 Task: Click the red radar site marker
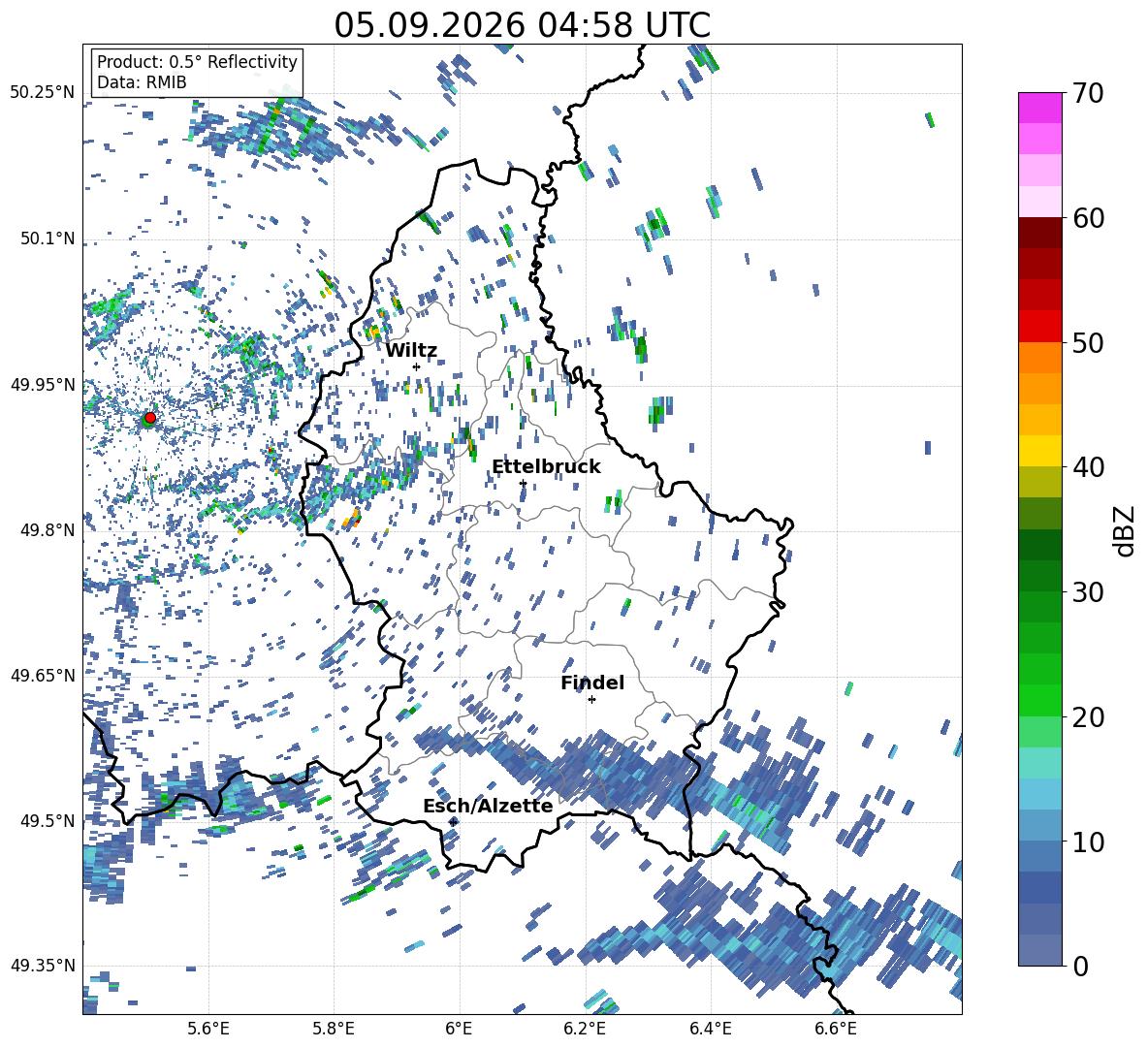(150, 417)
